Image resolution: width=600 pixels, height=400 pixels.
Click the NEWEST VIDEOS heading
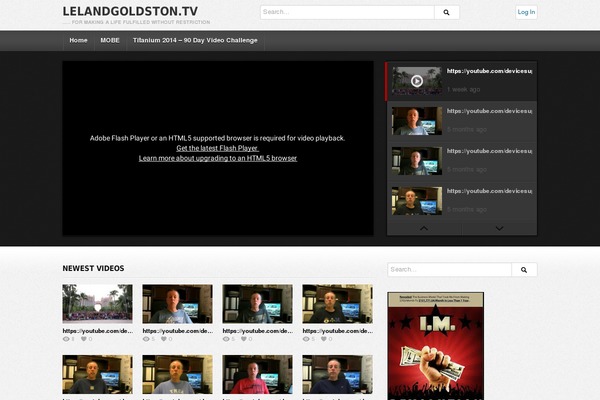coord(93,268)
